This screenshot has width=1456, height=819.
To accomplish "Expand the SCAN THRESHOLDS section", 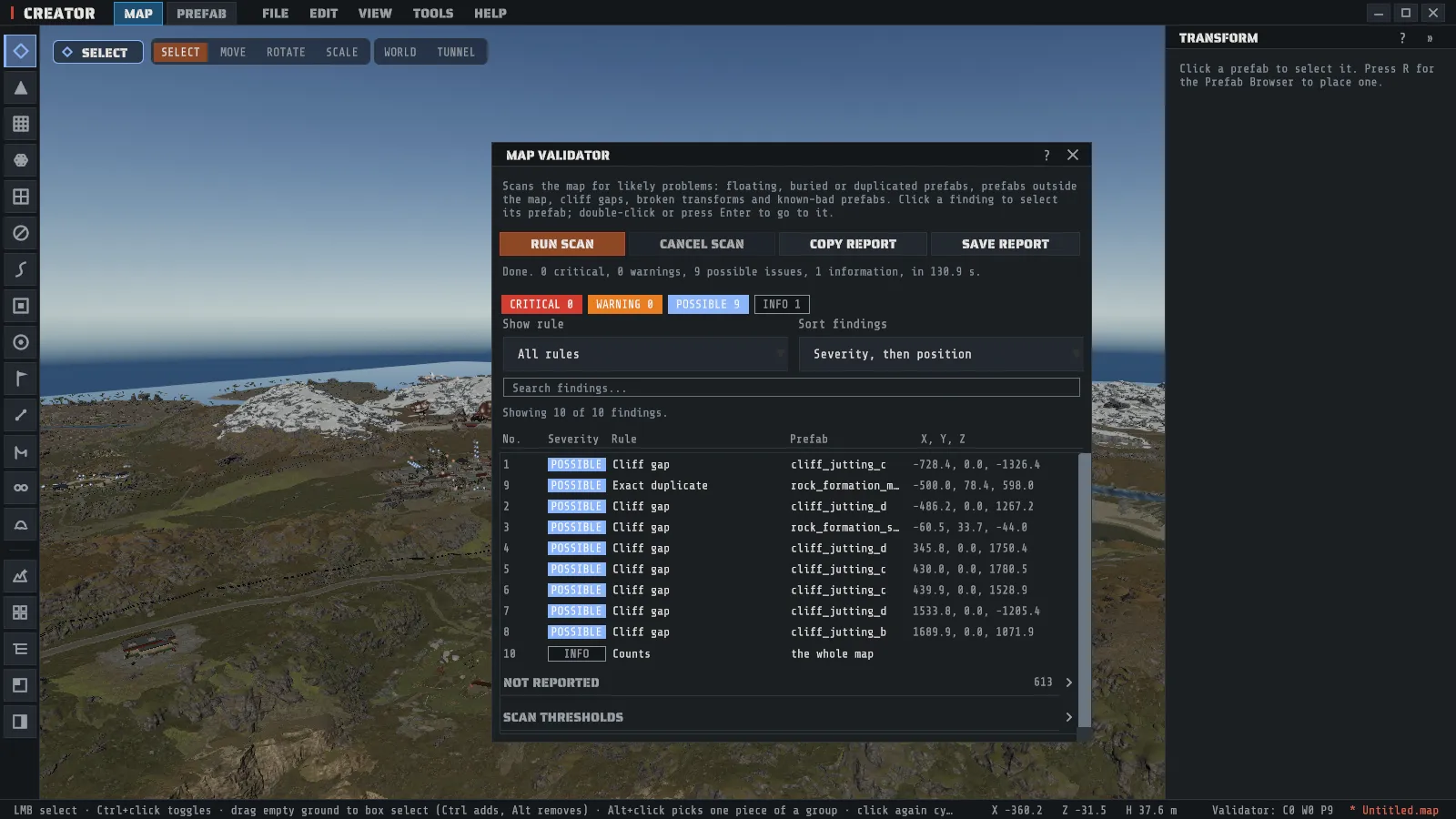I will point(788,717).
